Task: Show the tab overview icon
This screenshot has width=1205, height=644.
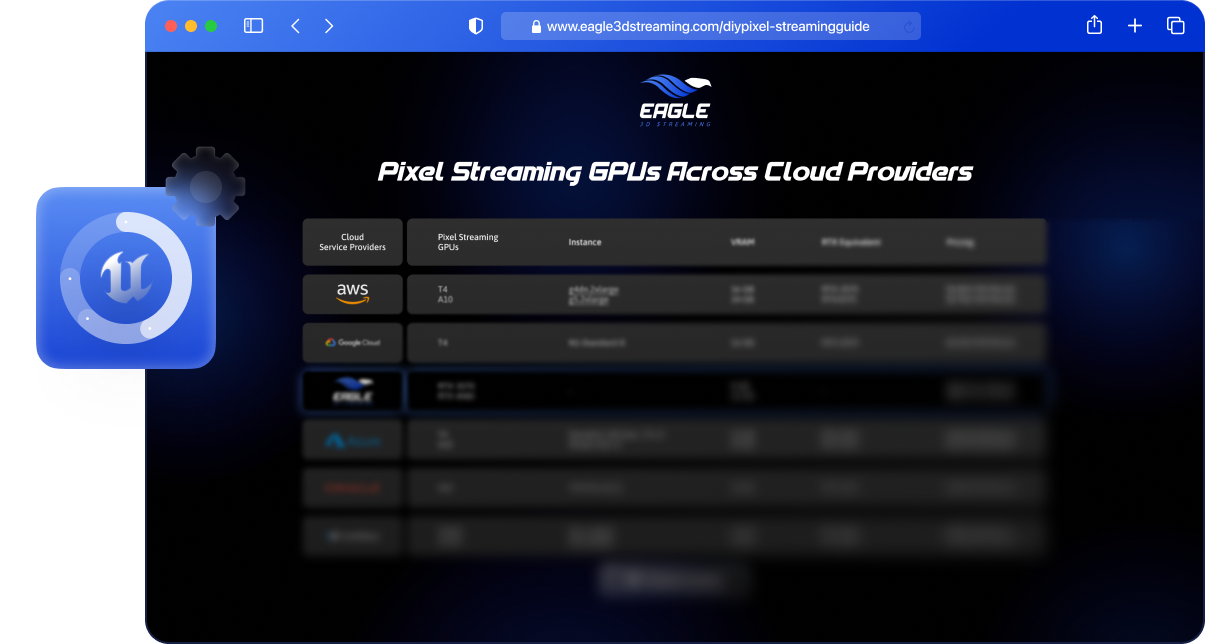Action: pos(1175,26)
